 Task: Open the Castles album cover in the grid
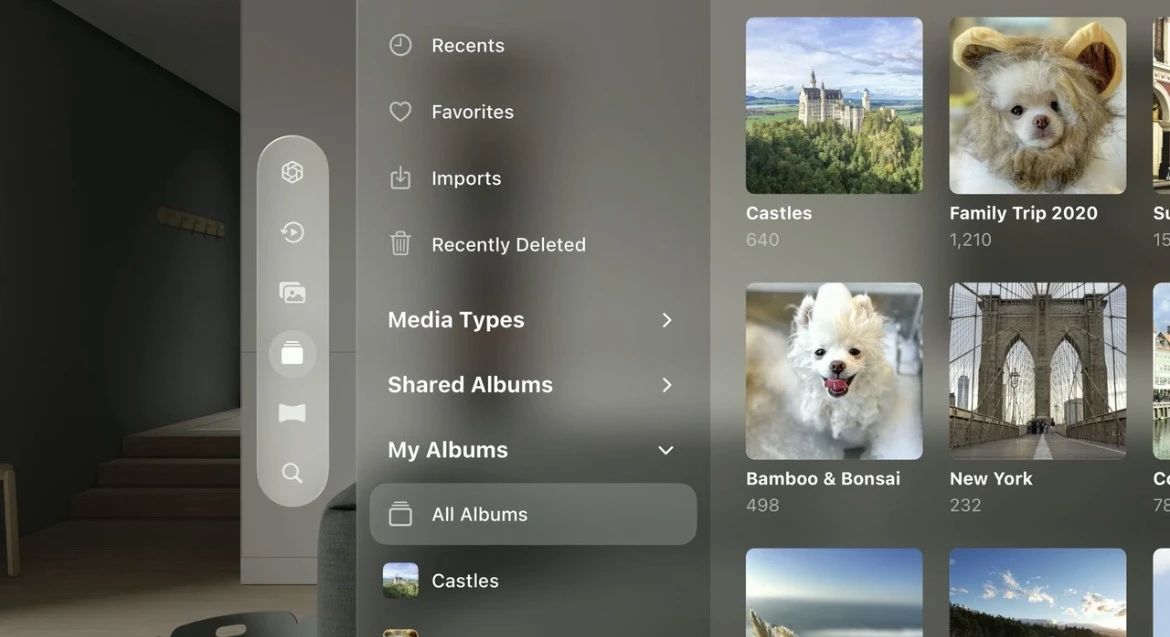click(x=834, y=106)
